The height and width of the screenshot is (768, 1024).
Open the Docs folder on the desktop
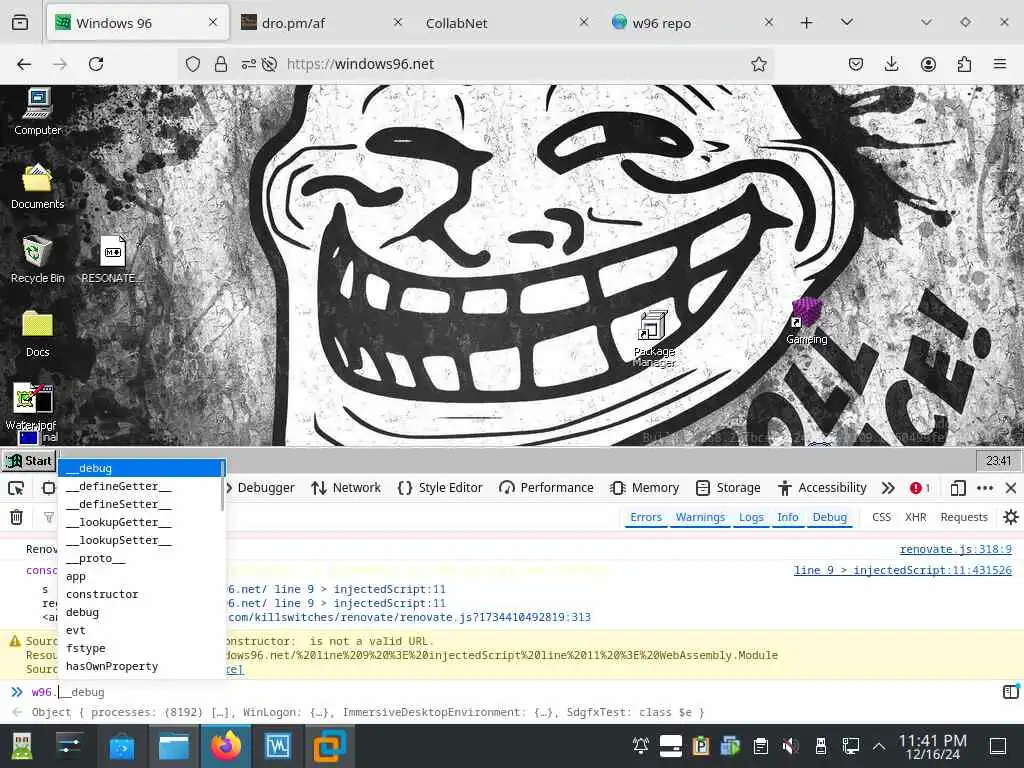[37, 334]
